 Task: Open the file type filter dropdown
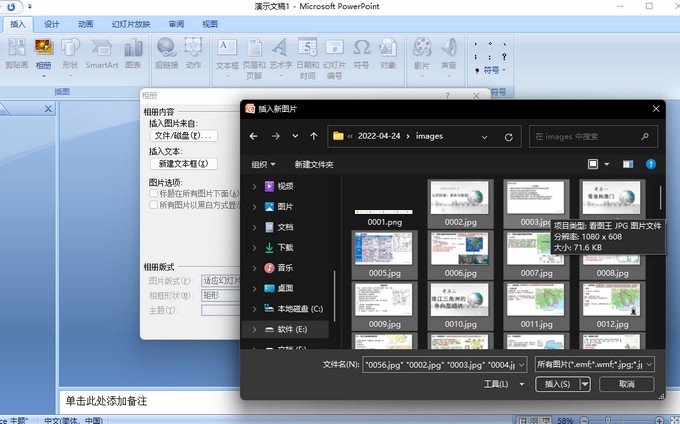pyautogui.click(x=595, y=364)
